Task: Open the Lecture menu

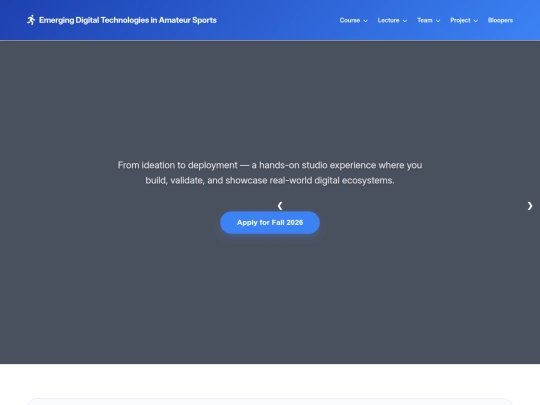Action: (392, 20)
